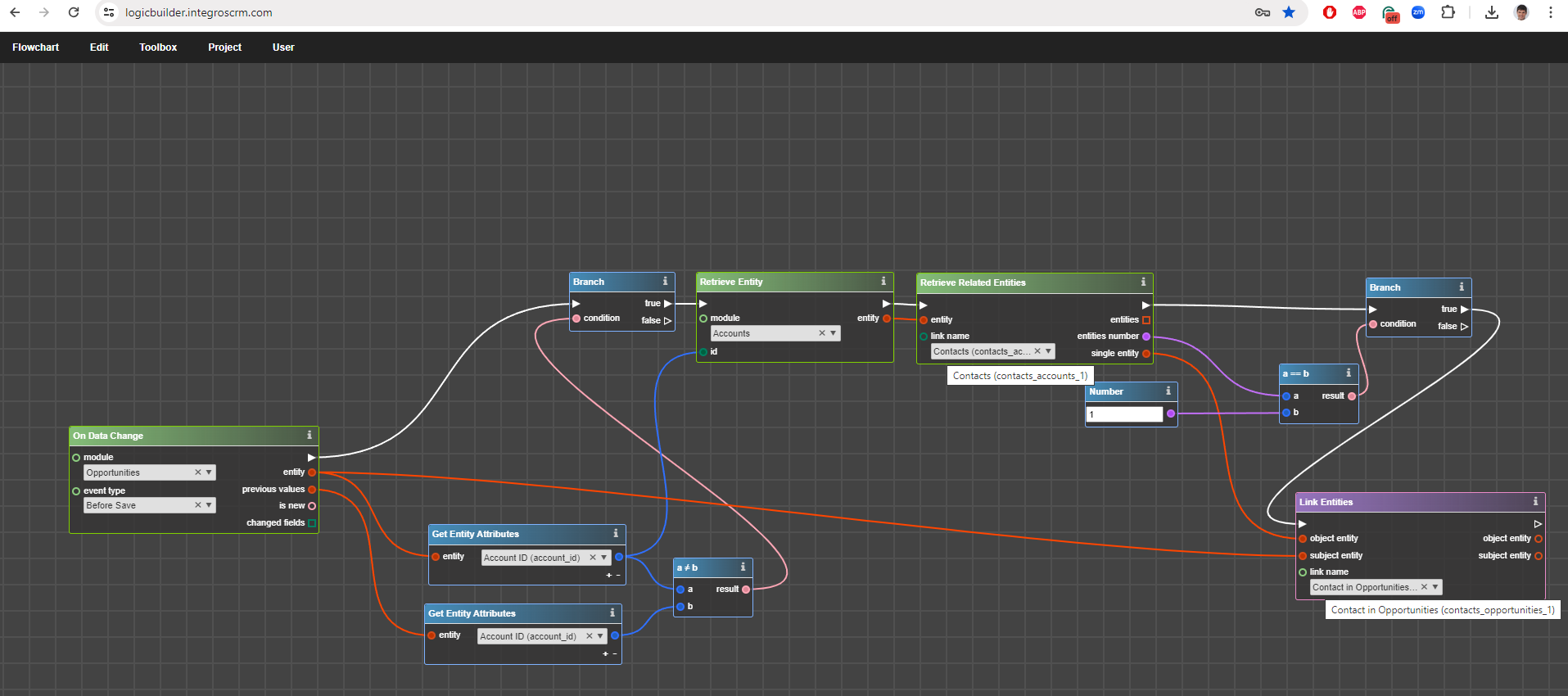Click the Number node value field

click(x=1124, y=414)
